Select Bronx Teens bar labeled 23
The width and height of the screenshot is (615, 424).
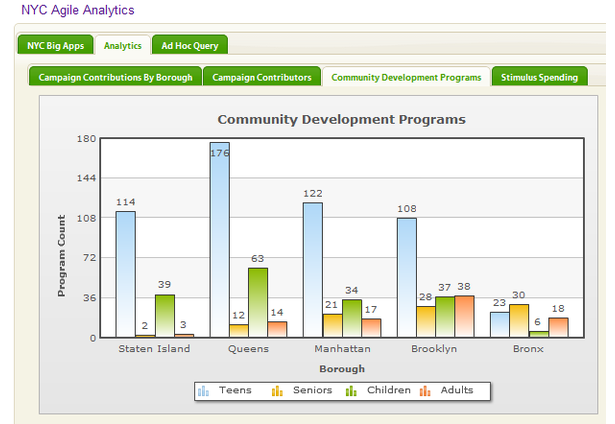point(500,325)
